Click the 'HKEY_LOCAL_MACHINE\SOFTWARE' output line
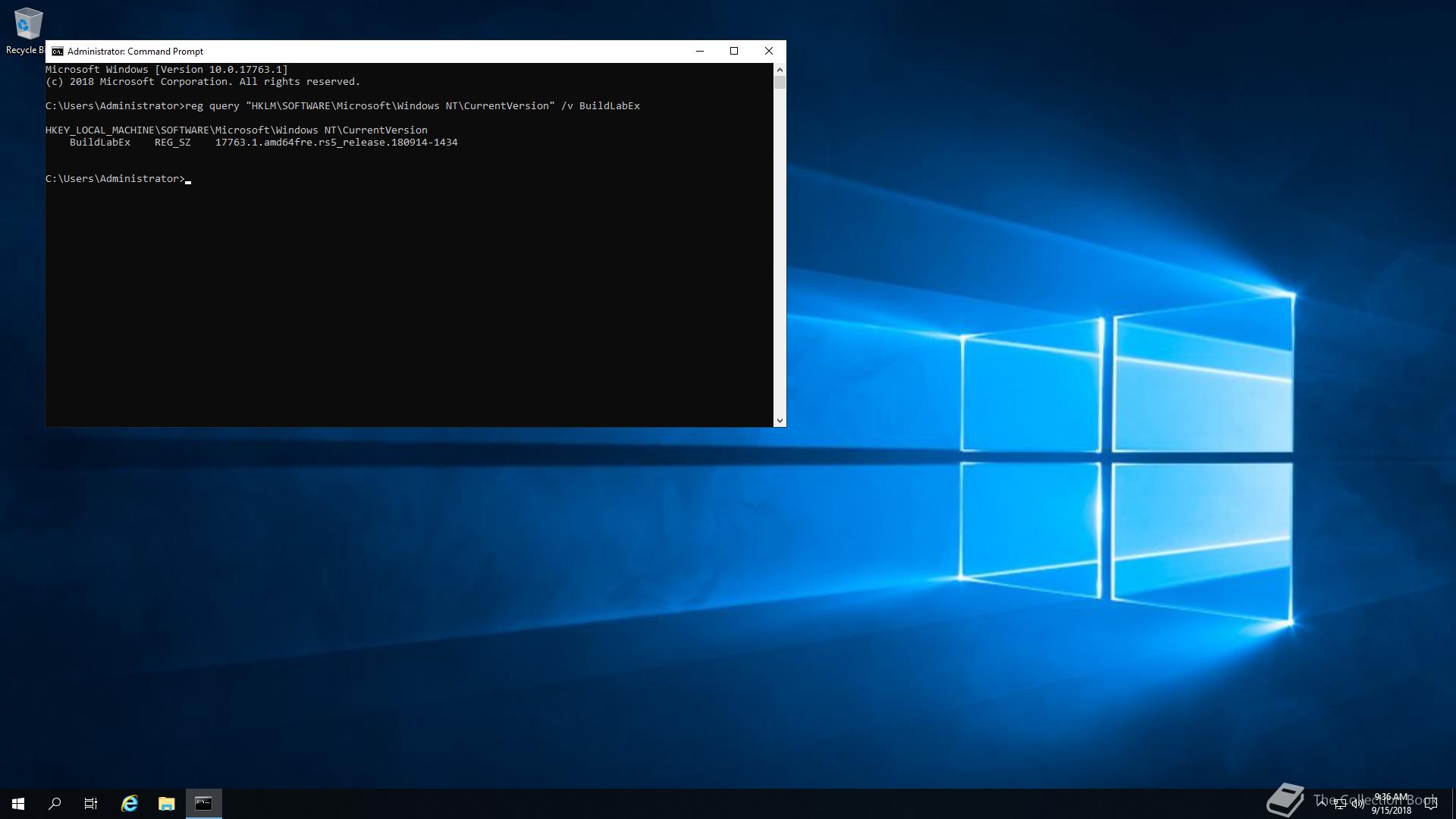 [x=237, y=130]
